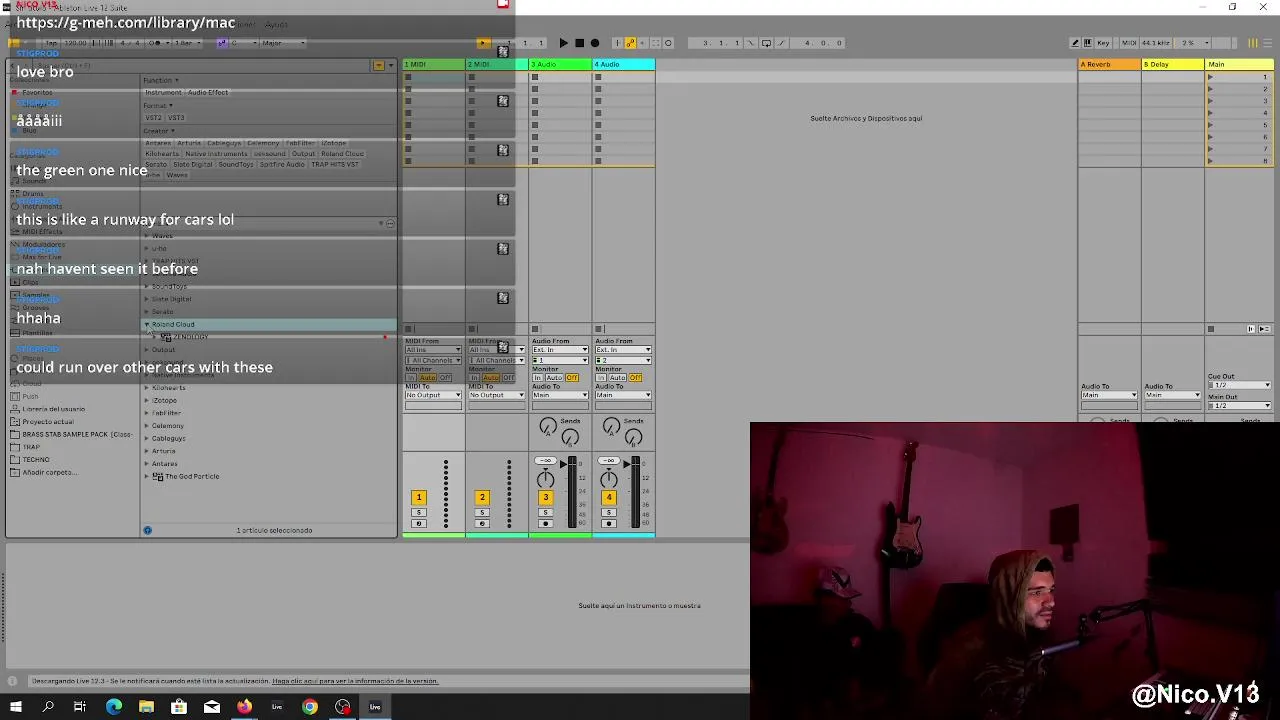
Task: Start playback with the Play button
Action: coord(563,43)
